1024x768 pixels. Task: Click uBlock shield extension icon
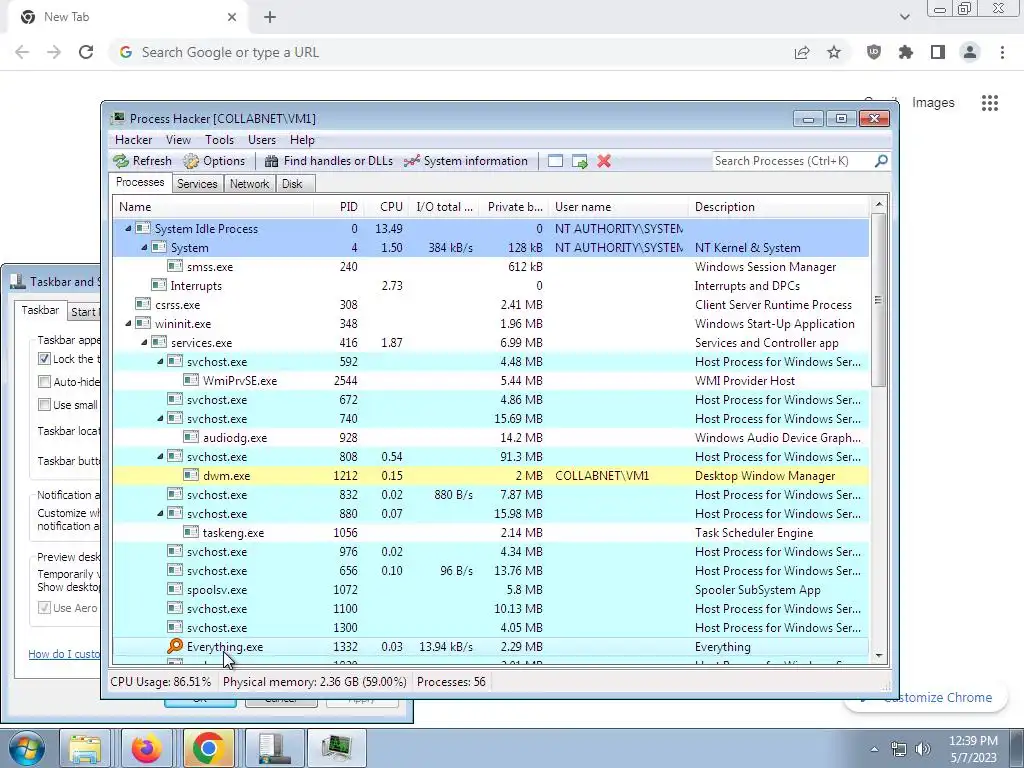coord(874,52)
